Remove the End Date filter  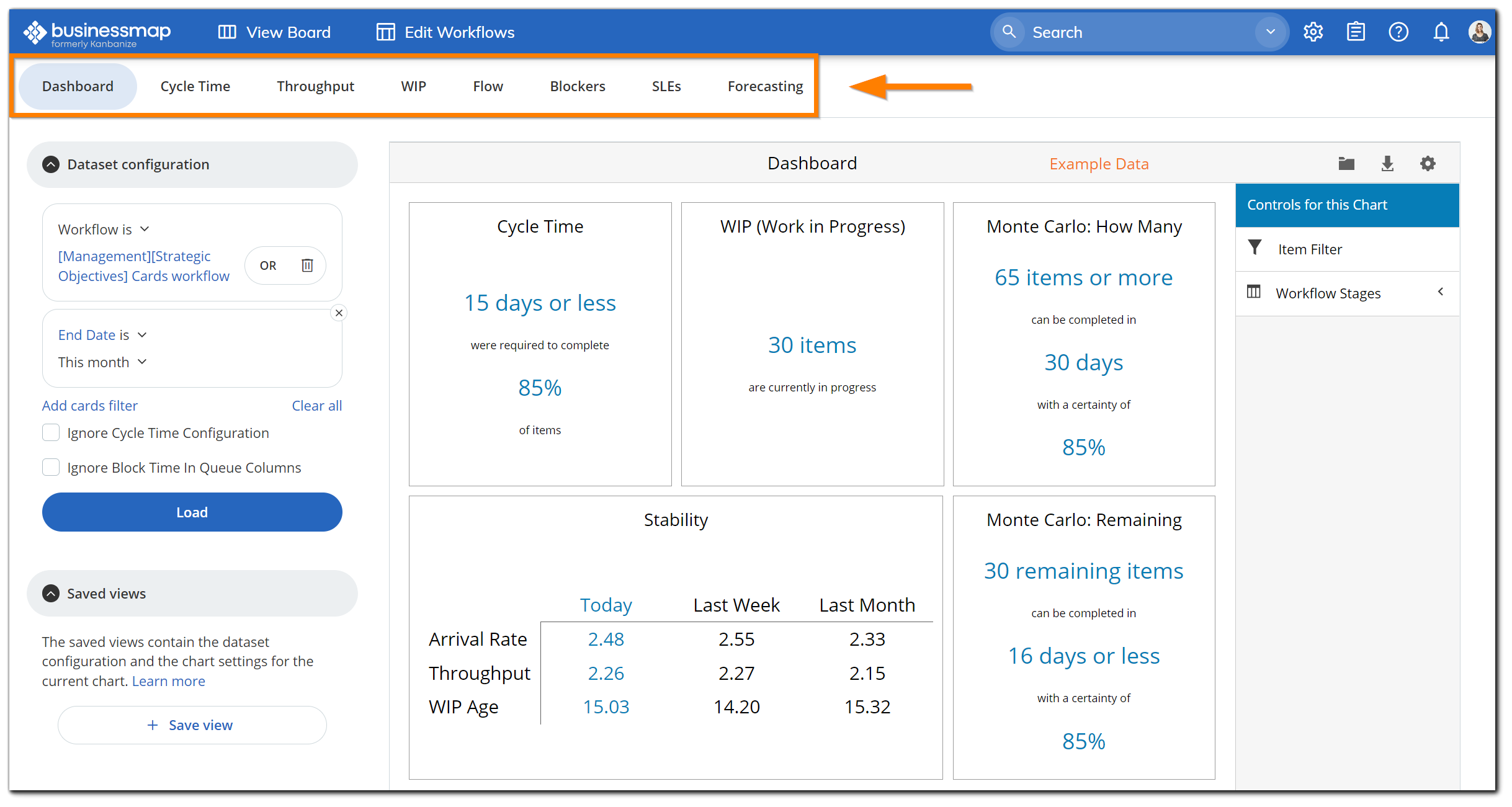[x=339, y=313]
